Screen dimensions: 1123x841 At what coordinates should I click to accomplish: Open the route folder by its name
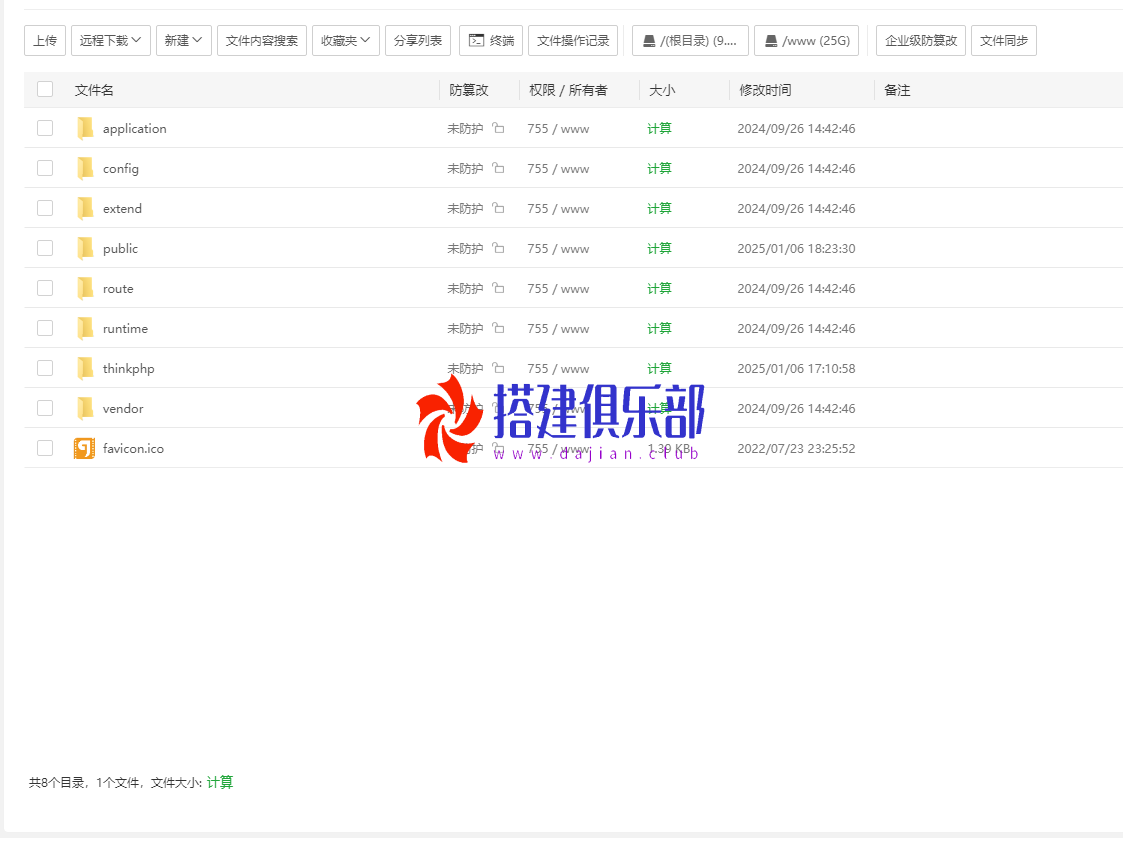(118, 288)
